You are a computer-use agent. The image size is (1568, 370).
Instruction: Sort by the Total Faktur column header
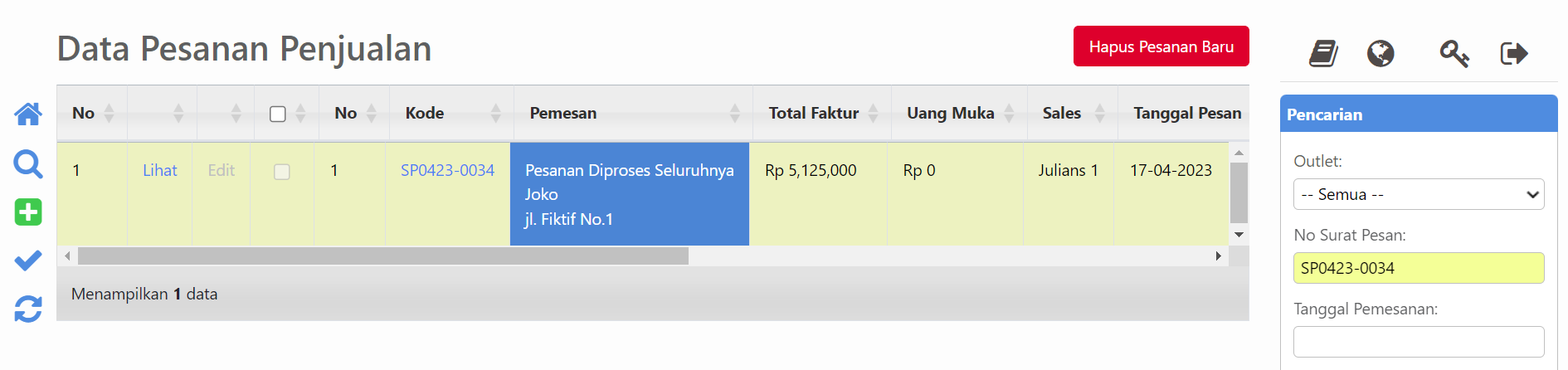[814, 114]
